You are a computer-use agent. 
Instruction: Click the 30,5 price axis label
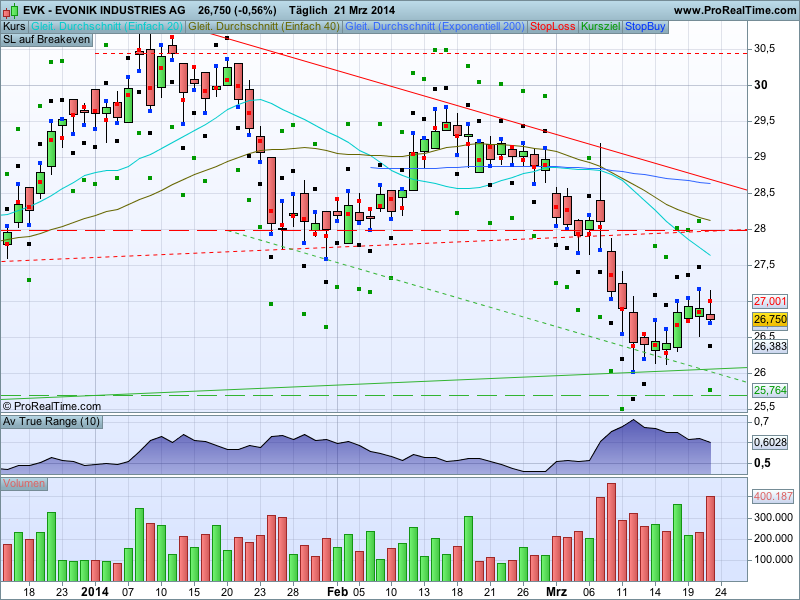point(764,48)
